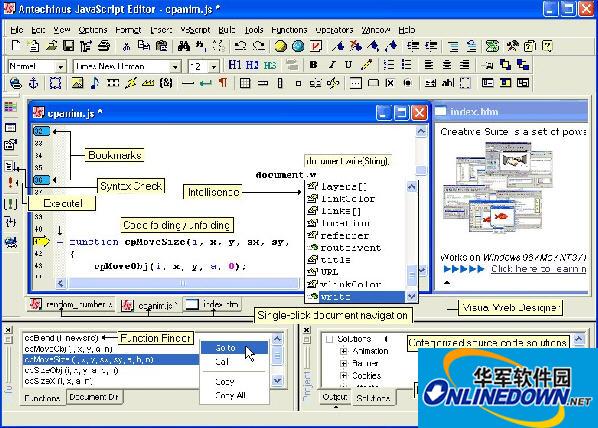Cut selection with the scissors icon
This screenshot has height=428, width=598.
pos(126,46)
